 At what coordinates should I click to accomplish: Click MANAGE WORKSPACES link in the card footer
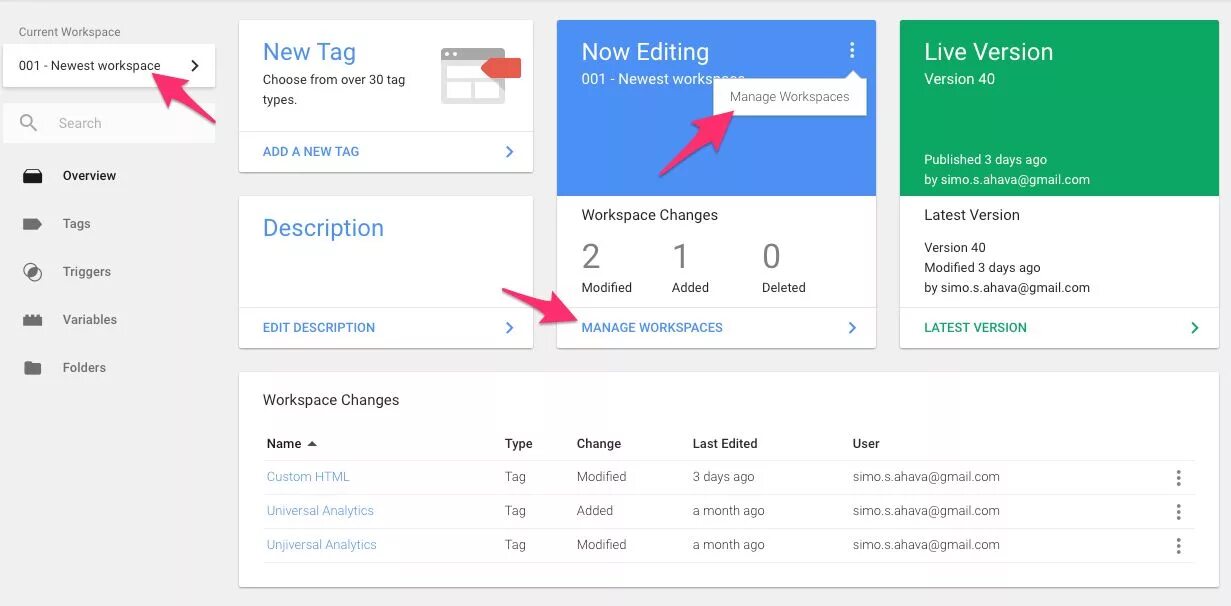[652, 328]
